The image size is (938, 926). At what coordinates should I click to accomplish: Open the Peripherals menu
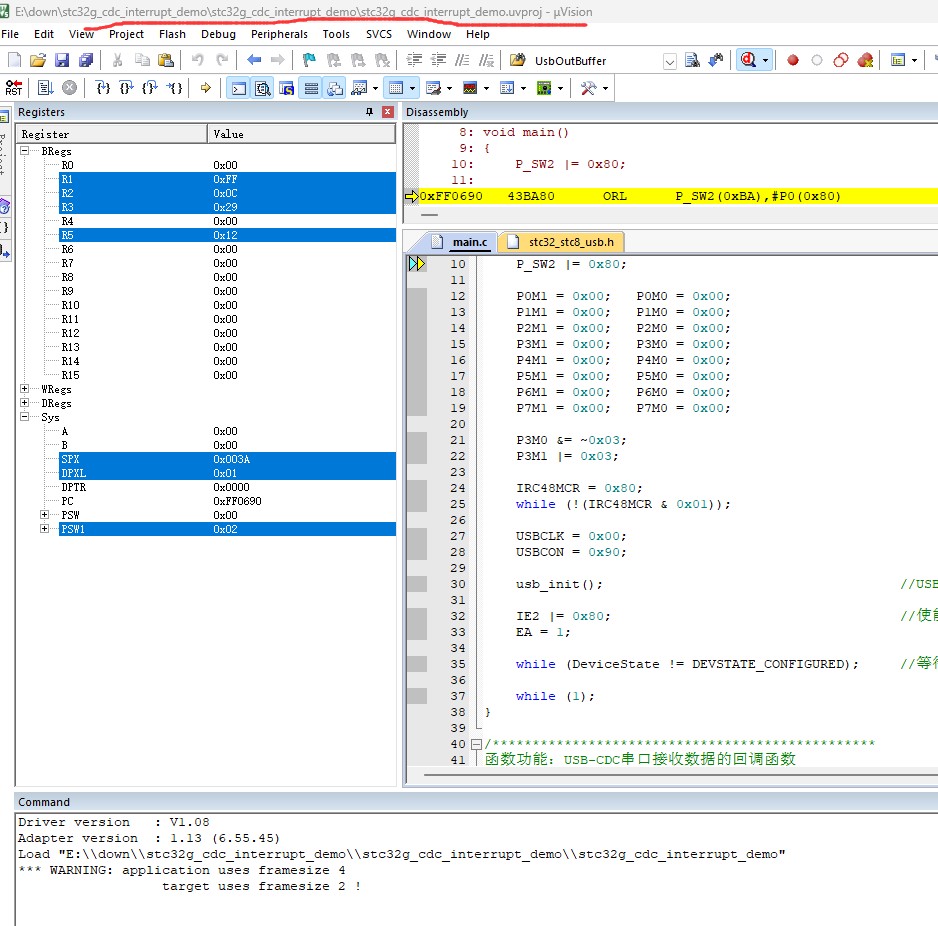(x=279, y=34)
